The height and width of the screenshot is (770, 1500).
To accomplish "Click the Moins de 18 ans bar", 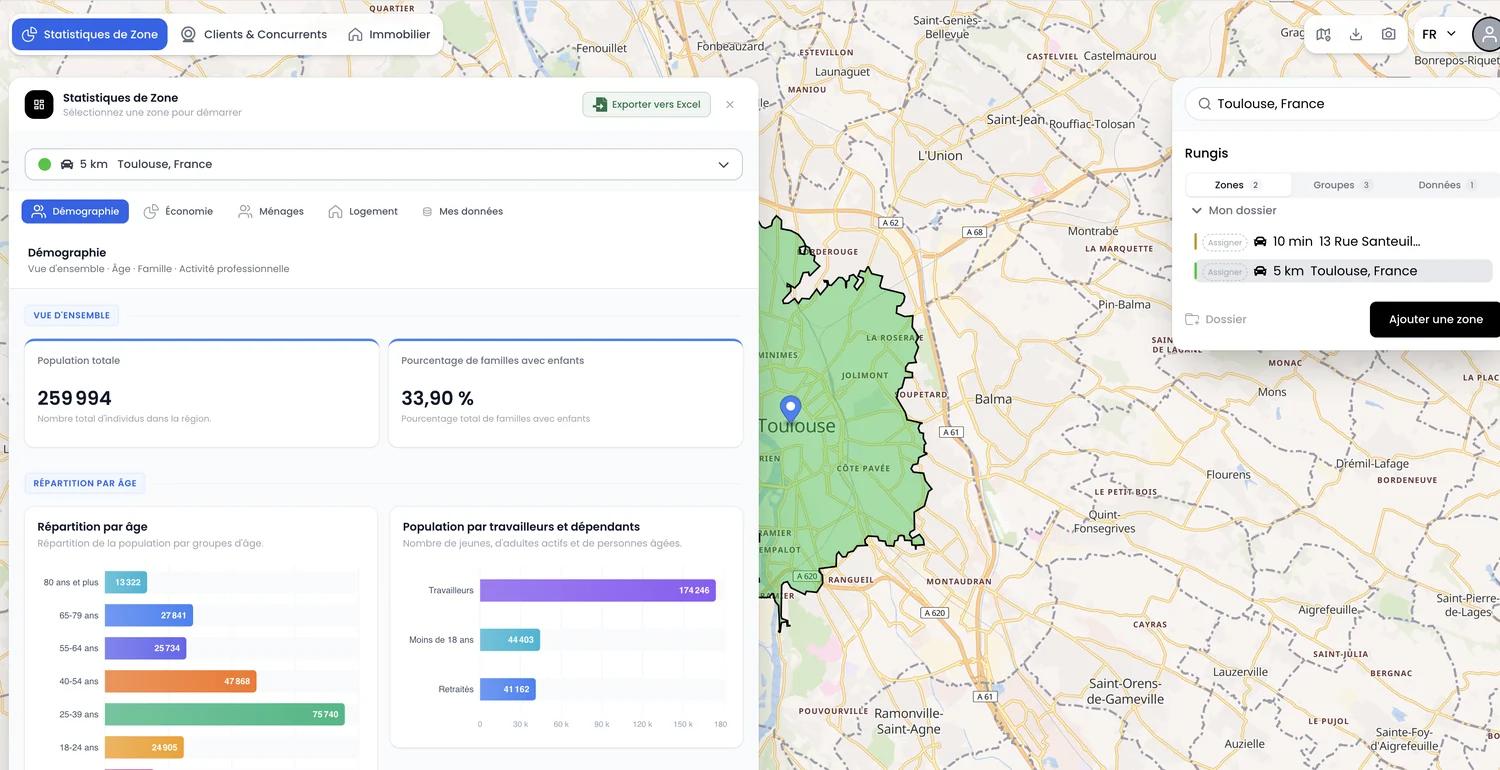I will coord(510,640).
